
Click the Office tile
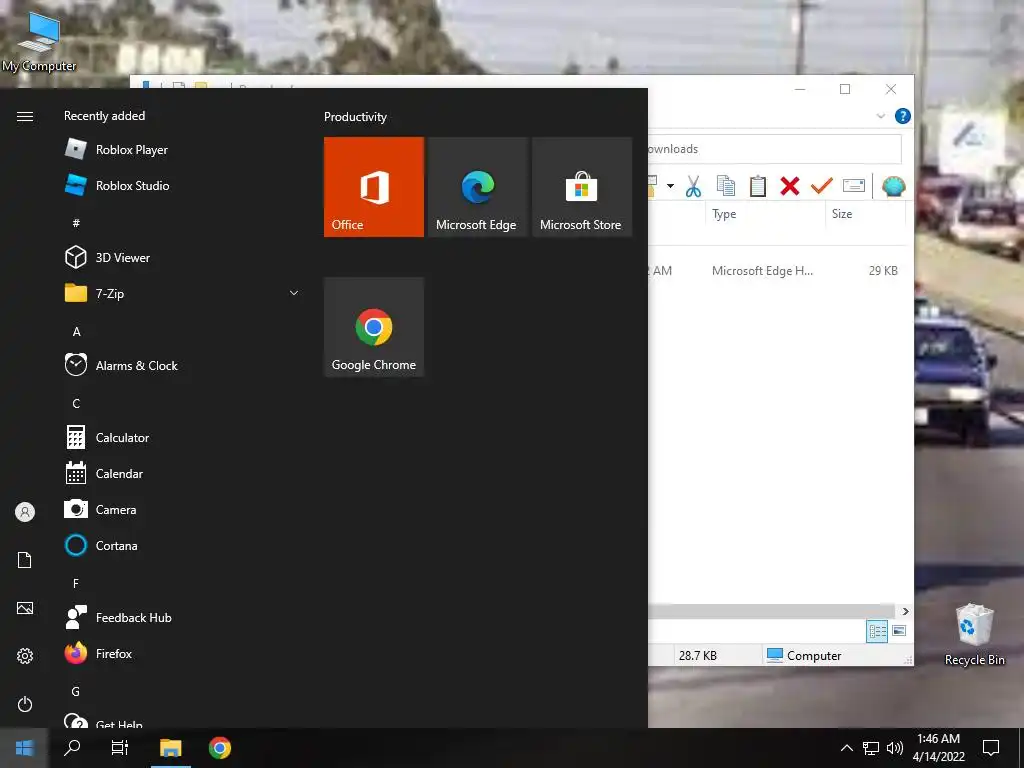pos(374,187)
